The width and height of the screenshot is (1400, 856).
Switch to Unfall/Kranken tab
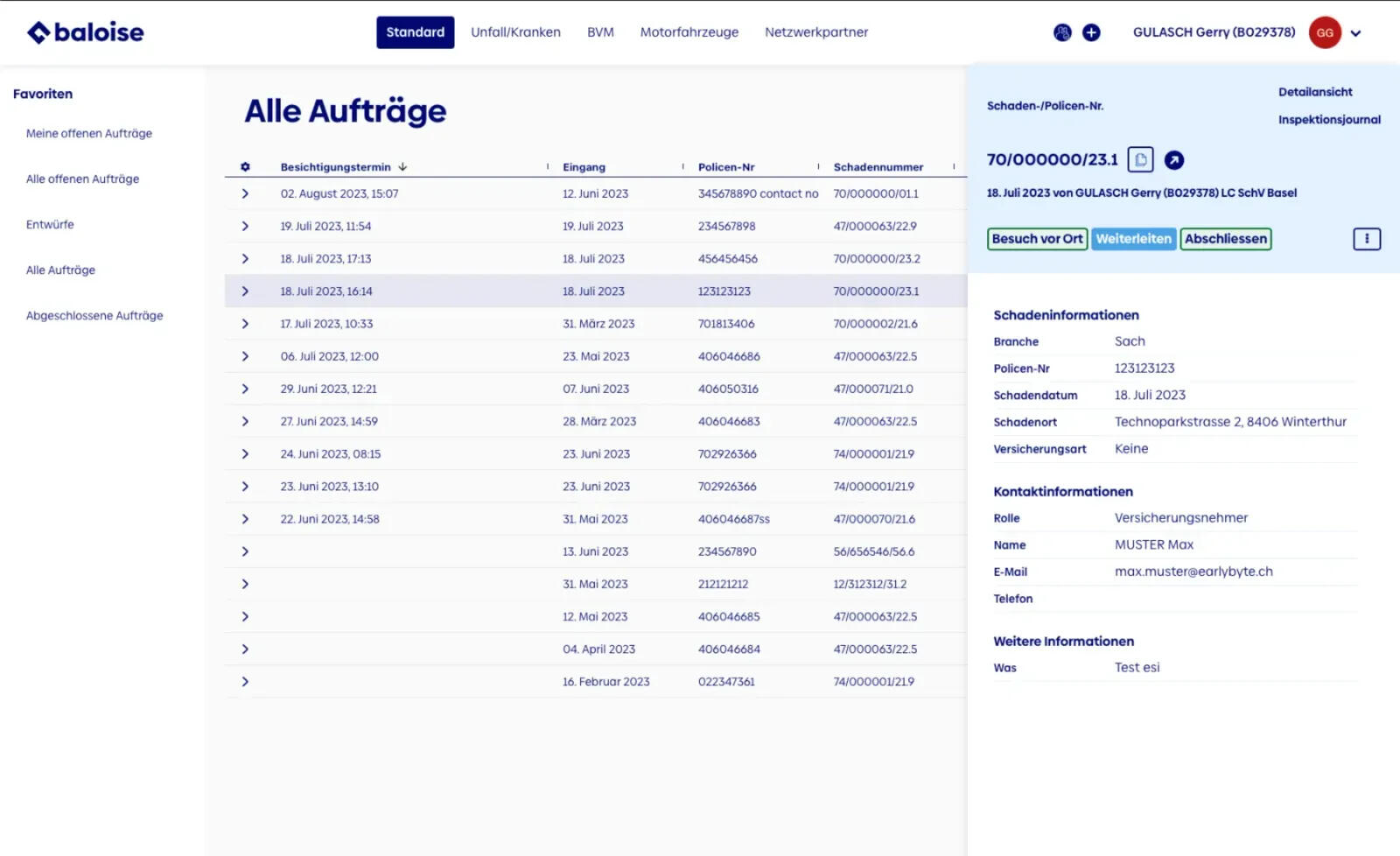(x=515, y=32)
